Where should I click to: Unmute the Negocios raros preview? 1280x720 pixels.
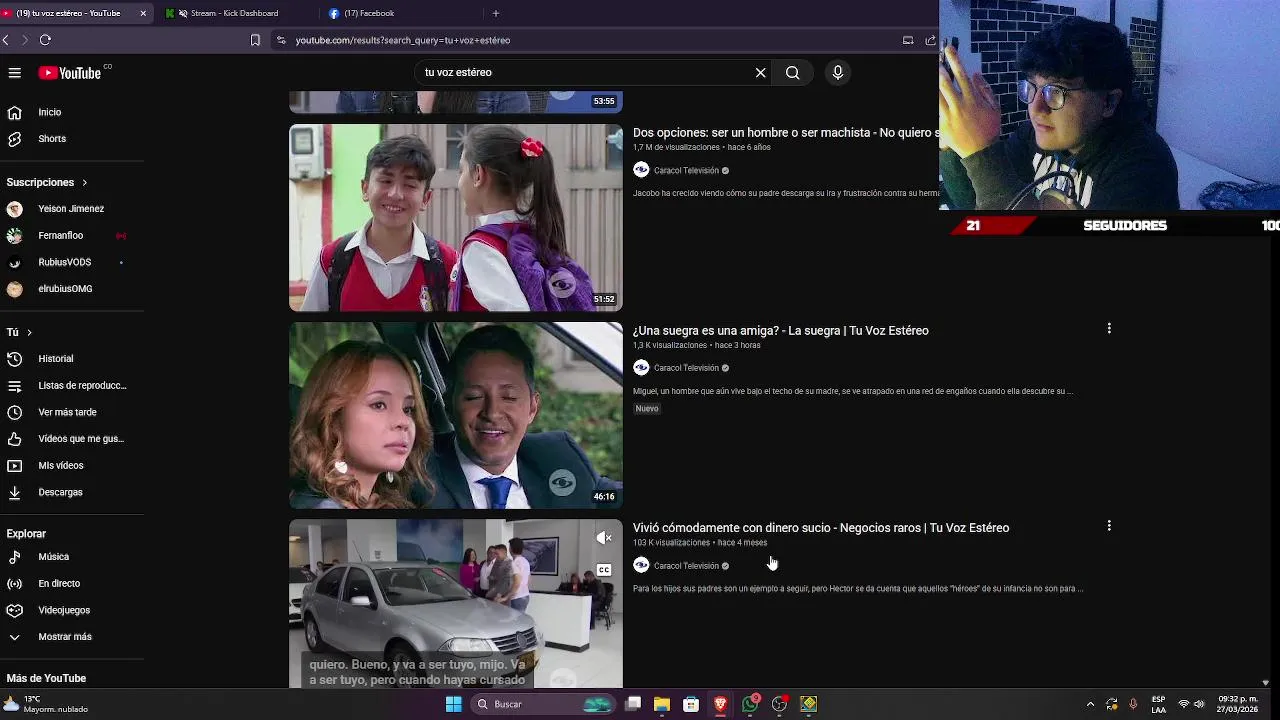(604, 538)
